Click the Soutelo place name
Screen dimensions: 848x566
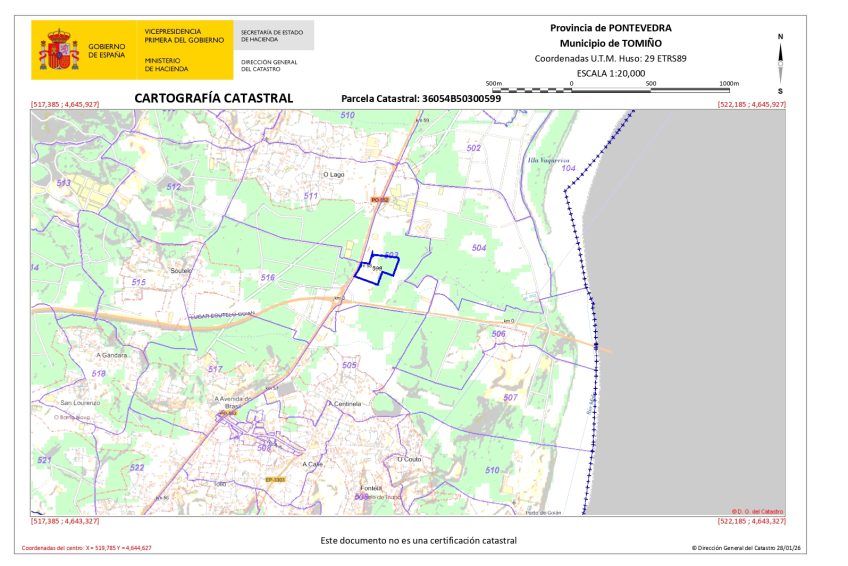point(181,270)
